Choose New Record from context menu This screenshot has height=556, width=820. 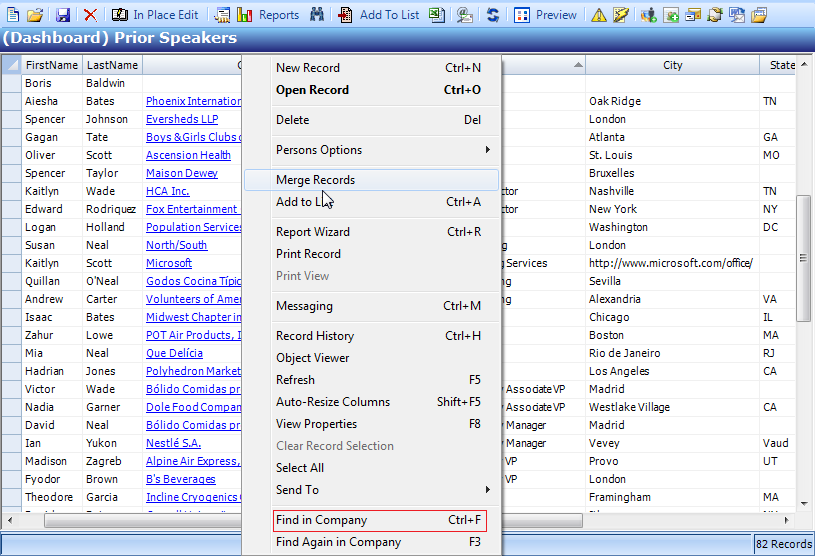pos(372,67)
